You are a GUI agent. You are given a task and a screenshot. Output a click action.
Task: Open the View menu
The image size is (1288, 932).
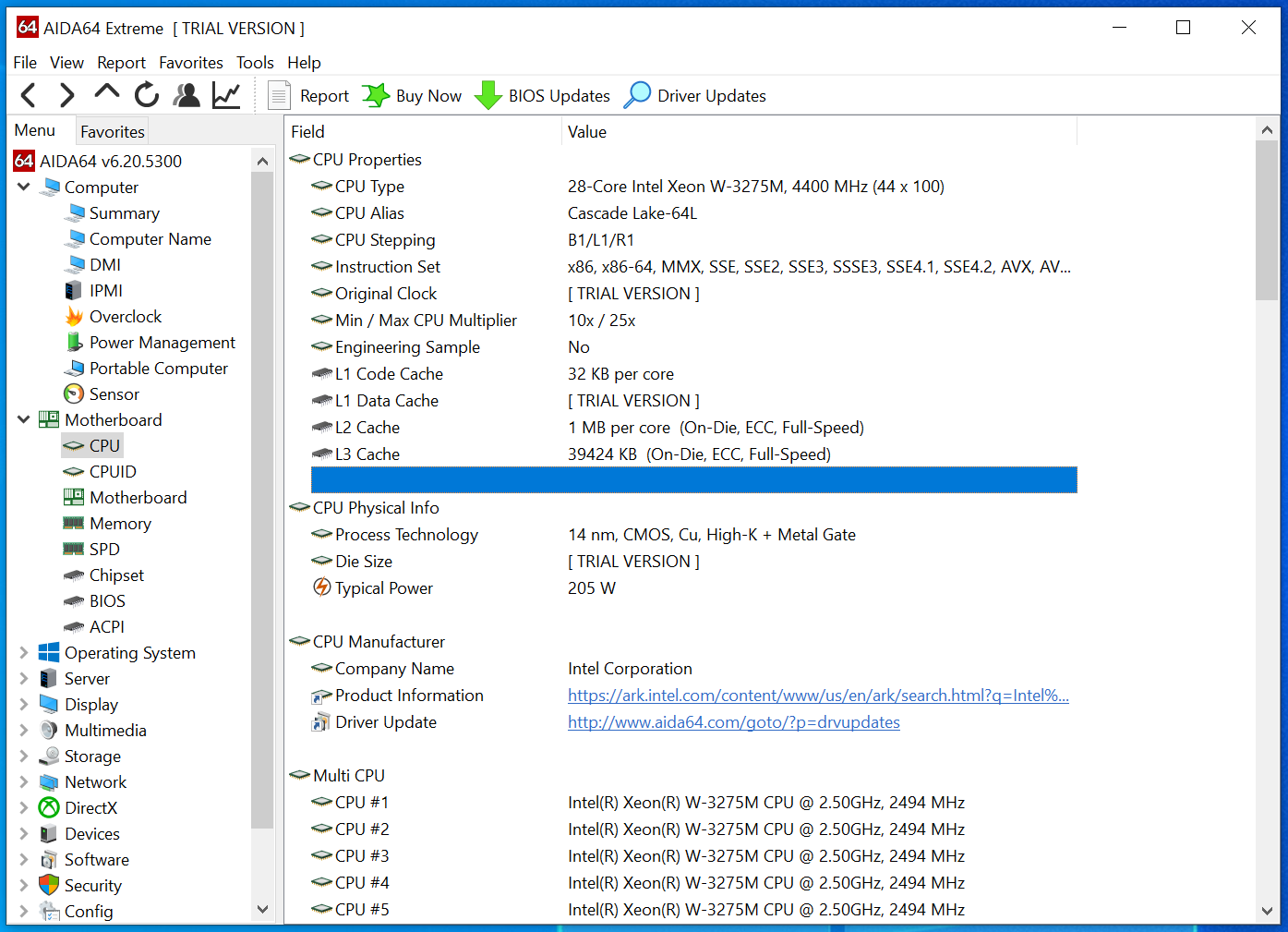(x=66, y=62)
